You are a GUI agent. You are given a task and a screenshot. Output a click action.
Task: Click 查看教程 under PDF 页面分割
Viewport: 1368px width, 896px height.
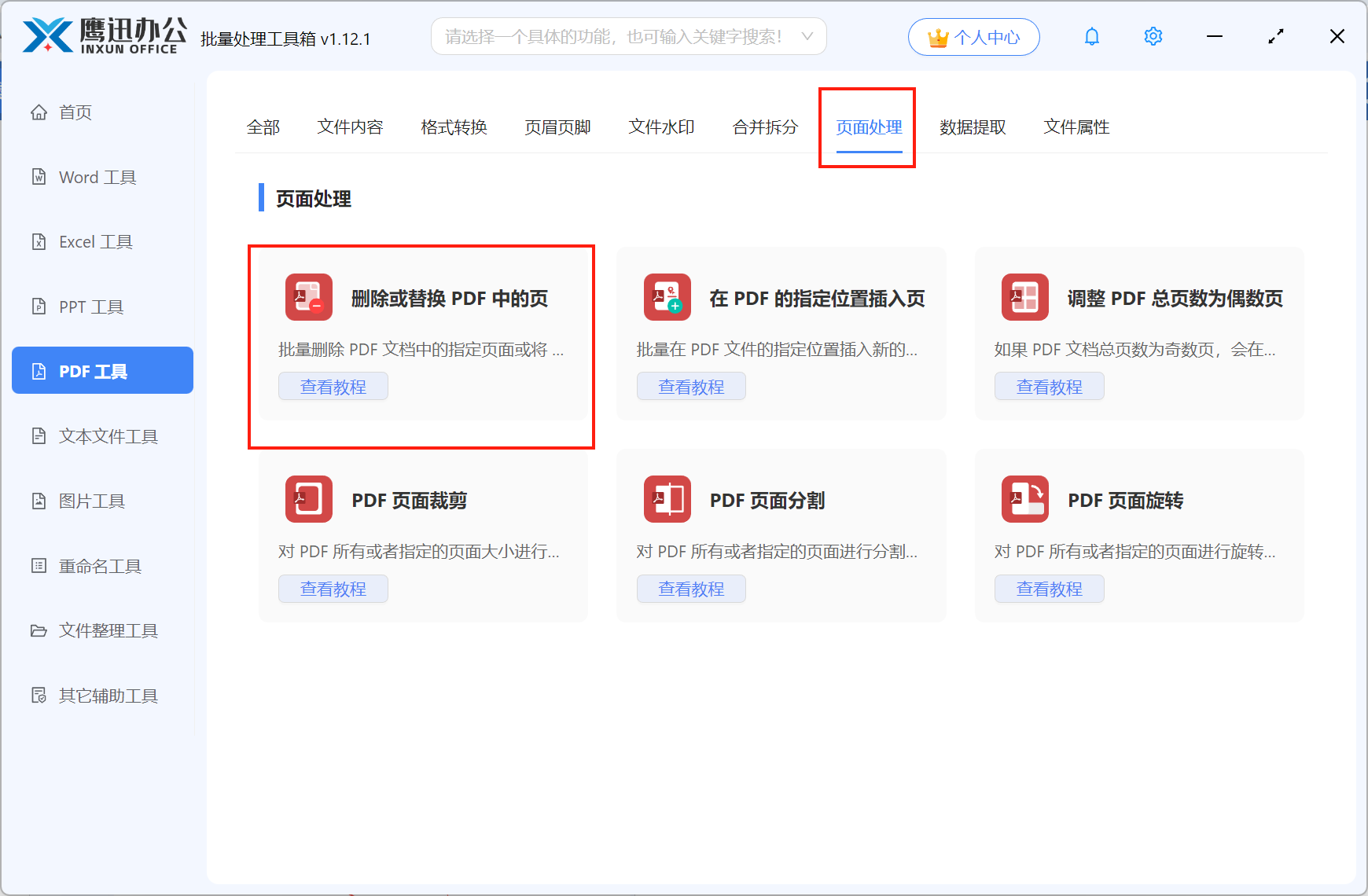(x=691, y=588)
